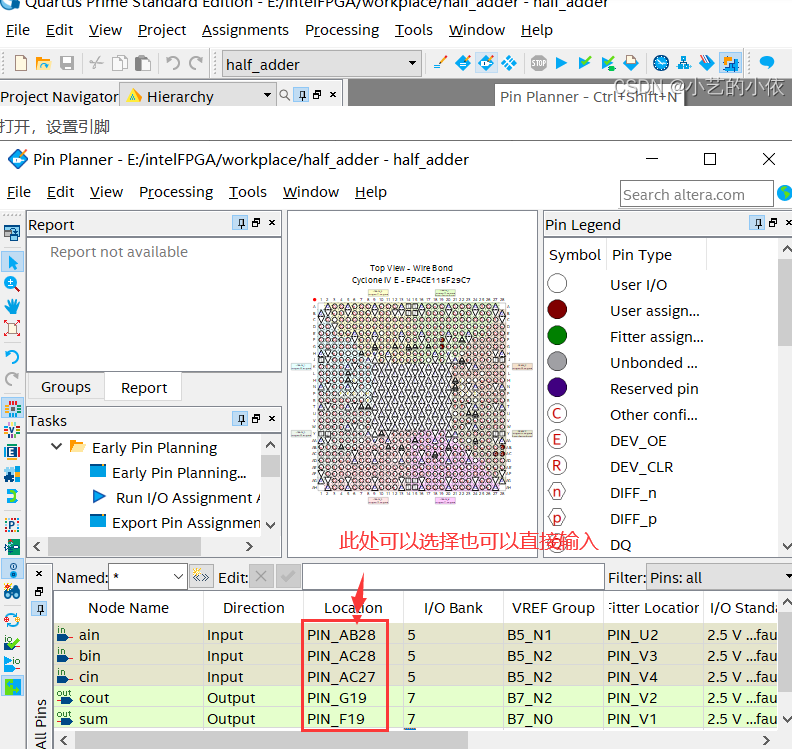Open the Tools menu in Pin Planner
The height and width of the screenshot is (749, 792).
click(248, 192)
